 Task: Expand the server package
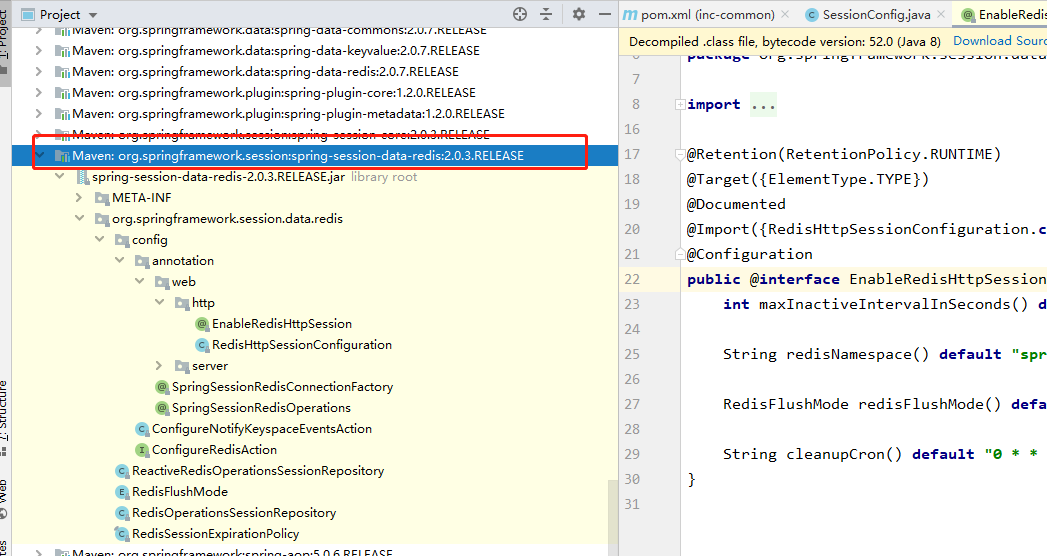pyautogui.click(x=159, y=366)
